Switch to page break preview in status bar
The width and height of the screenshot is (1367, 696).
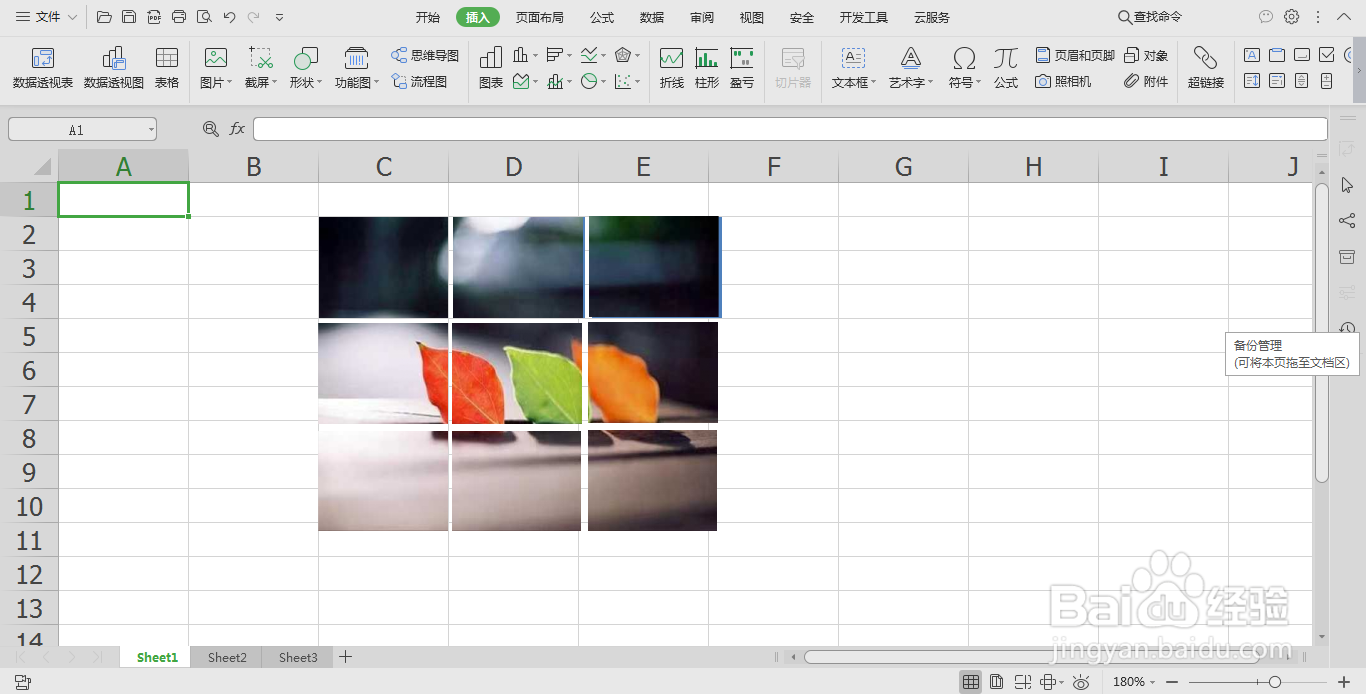1022,682
